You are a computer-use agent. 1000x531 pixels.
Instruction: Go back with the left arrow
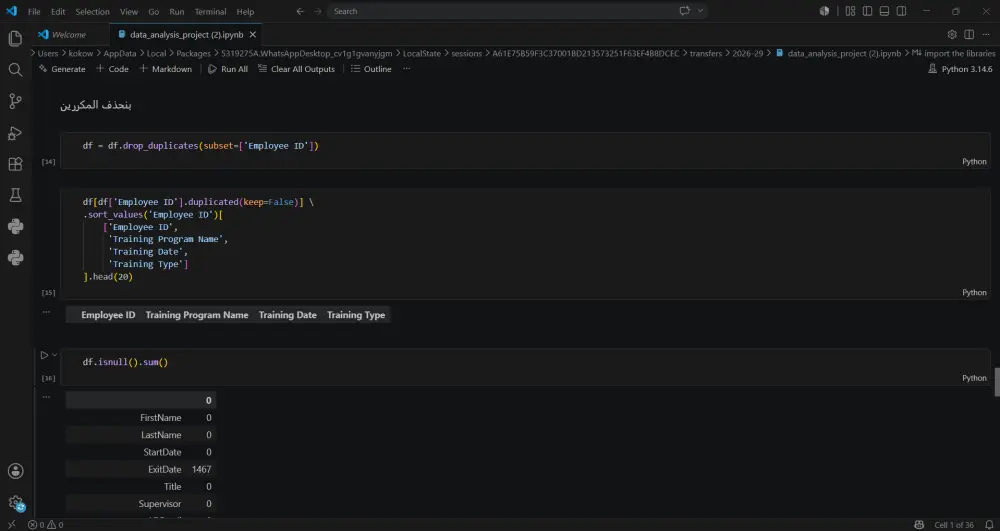pos(300,11)
